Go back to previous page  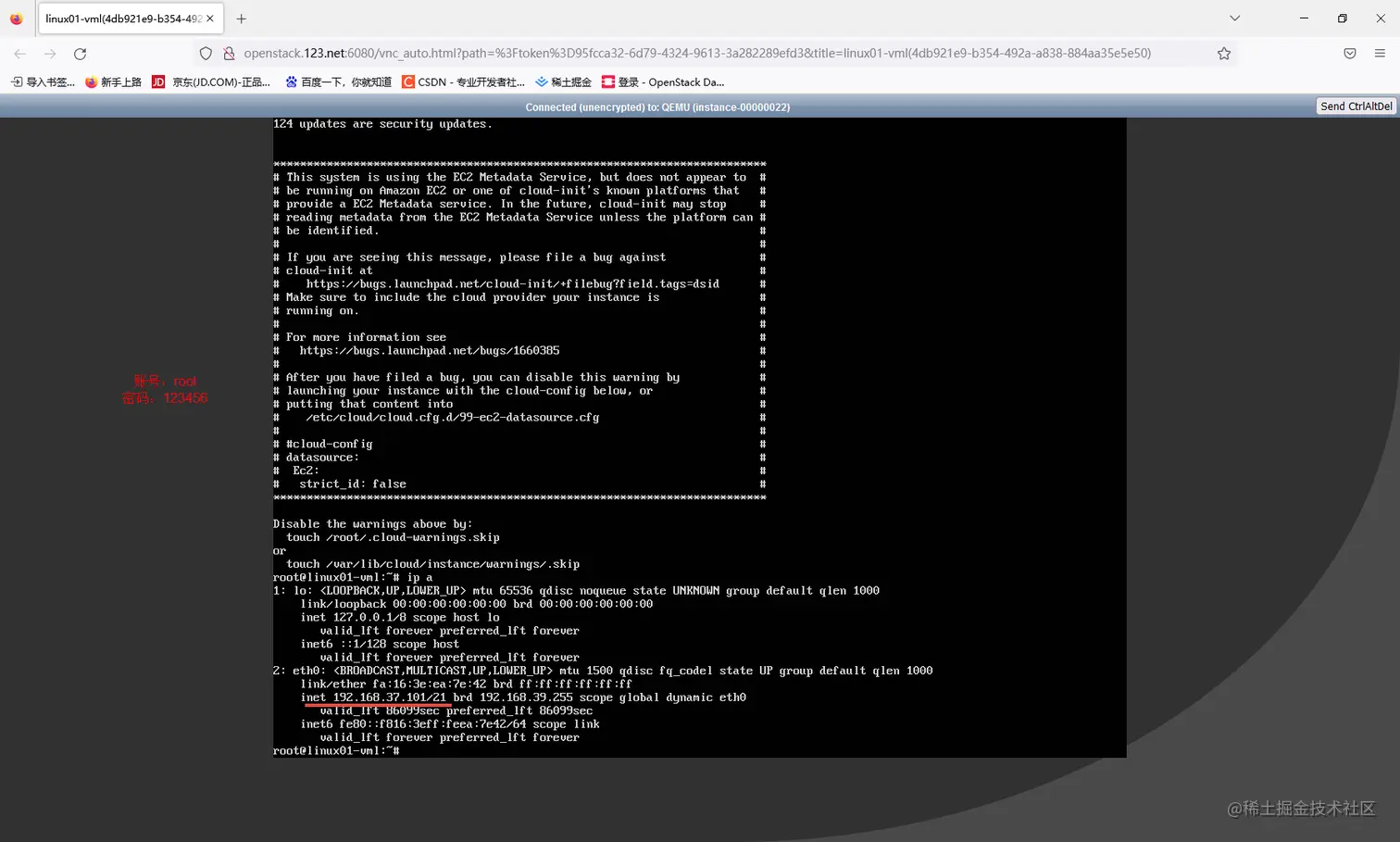pos(20,54)
